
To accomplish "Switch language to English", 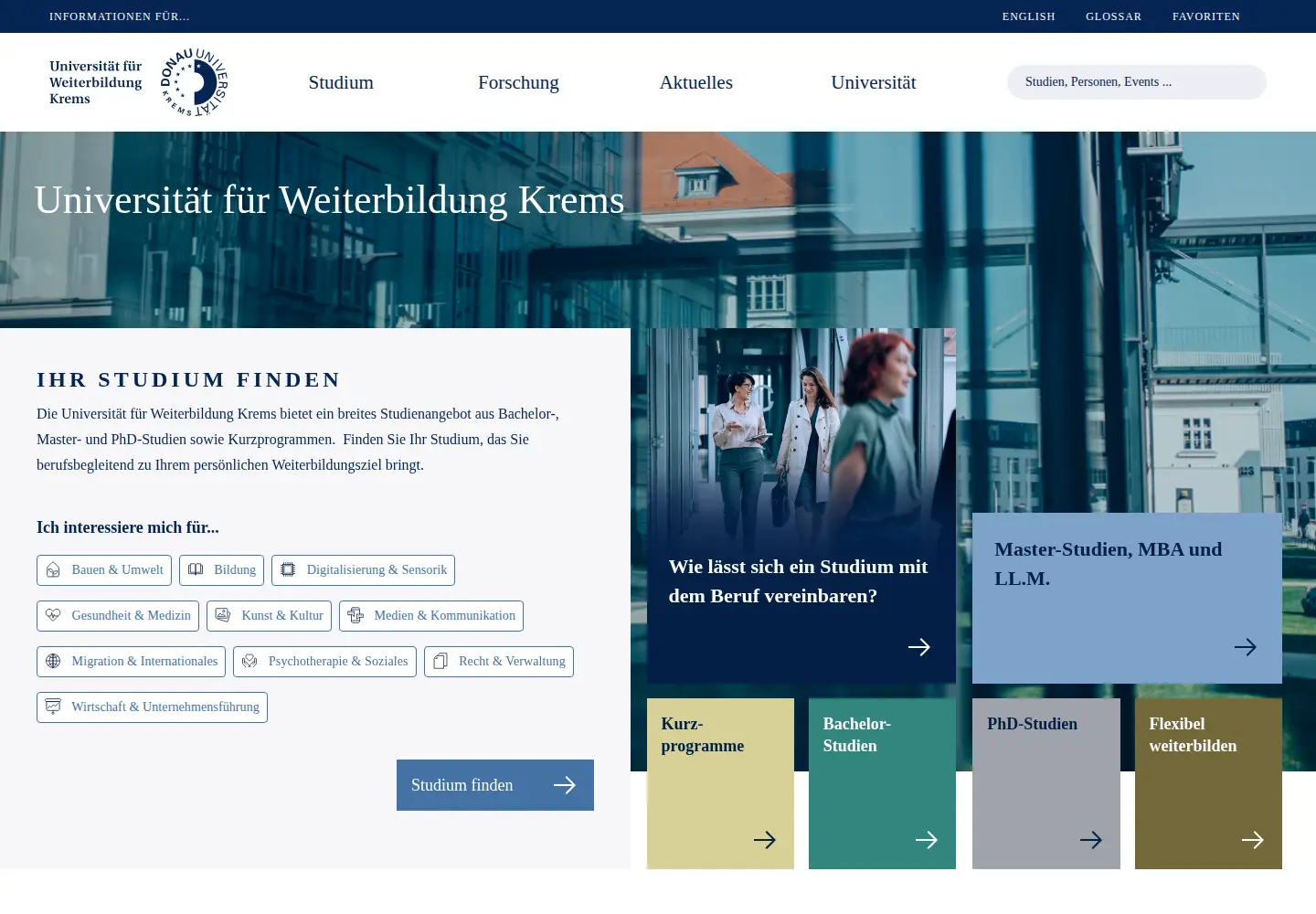I will (x=1029, y=16).
